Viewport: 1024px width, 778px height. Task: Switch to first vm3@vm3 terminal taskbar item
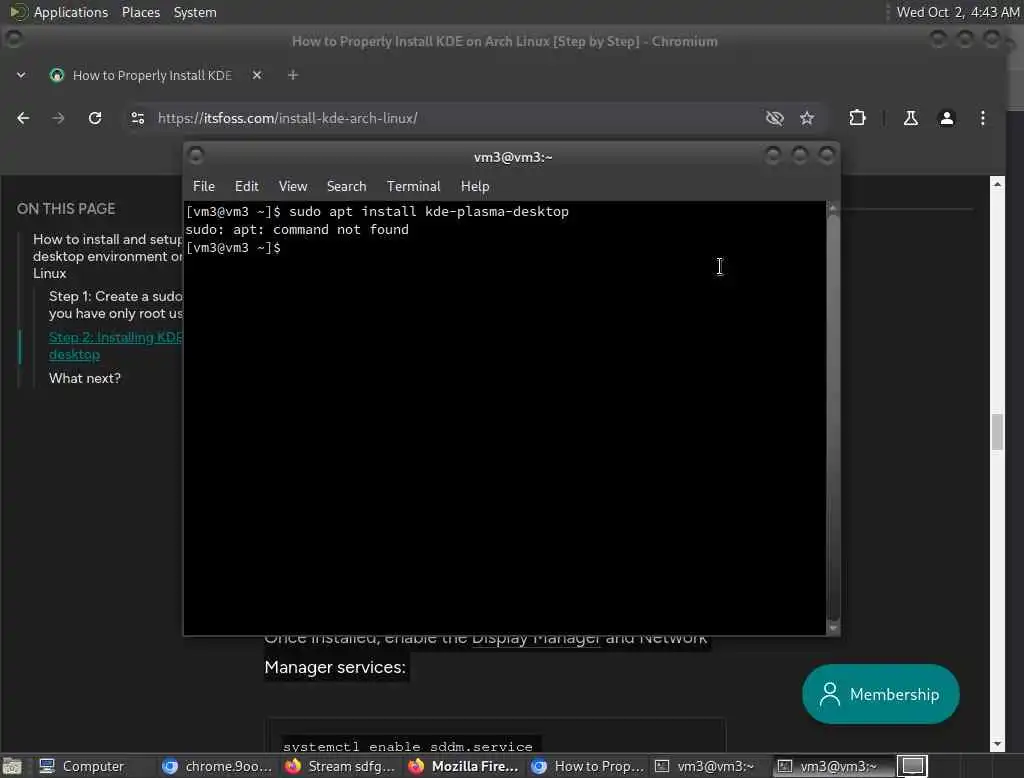pos(709,766)
